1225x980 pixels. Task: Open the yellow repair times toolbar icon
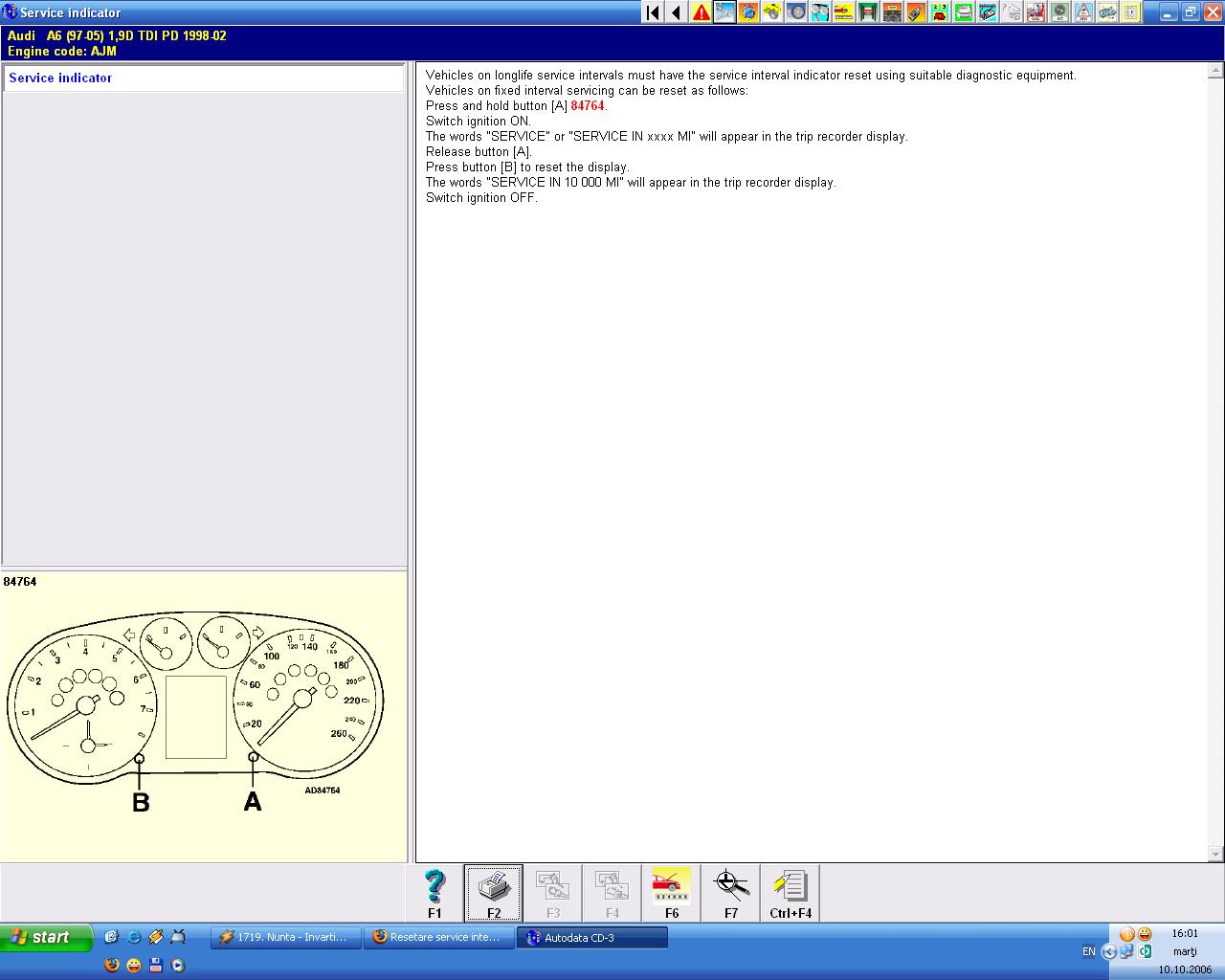(x=844, y=12)
